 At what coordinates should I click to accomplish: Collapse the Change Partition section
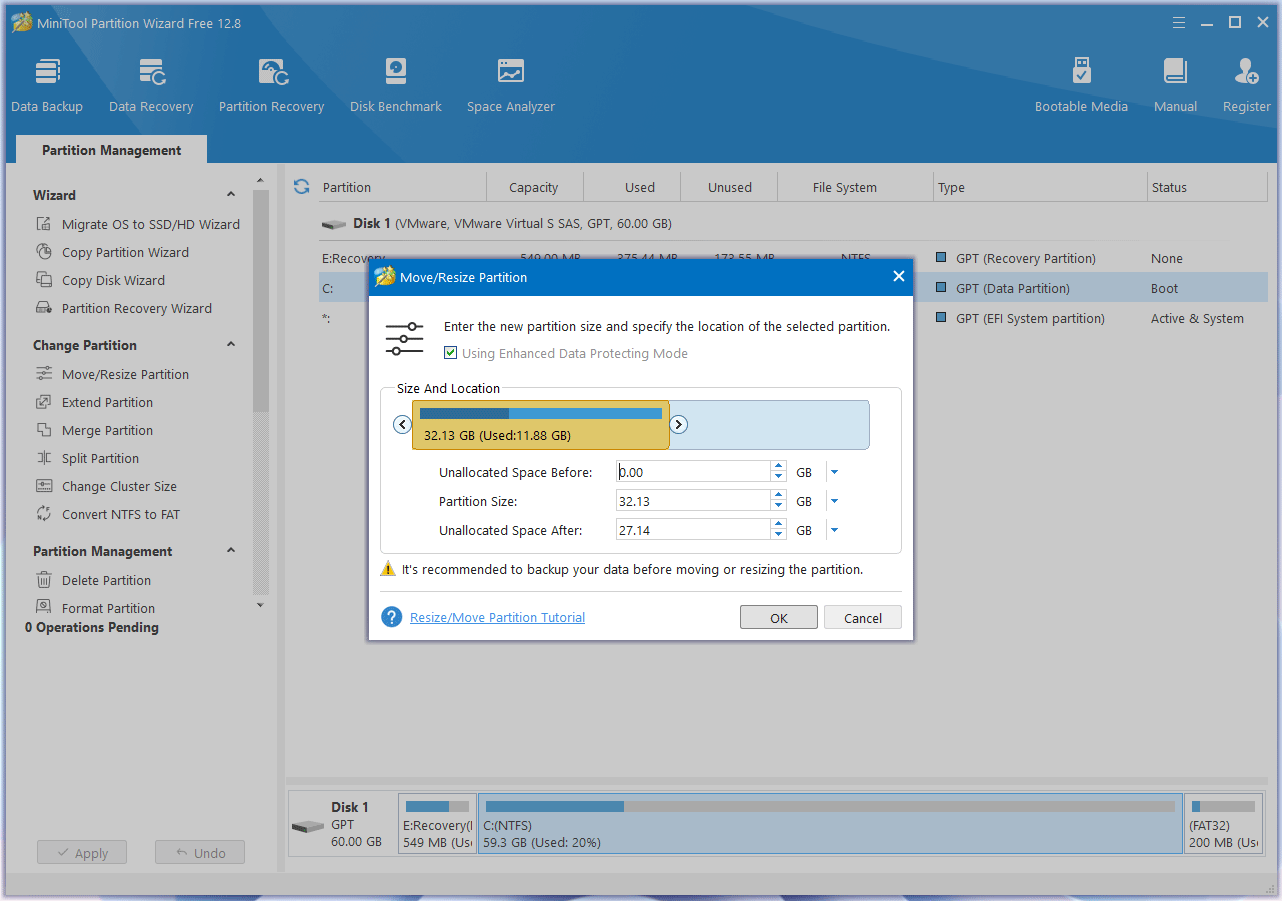pos(231,345)
